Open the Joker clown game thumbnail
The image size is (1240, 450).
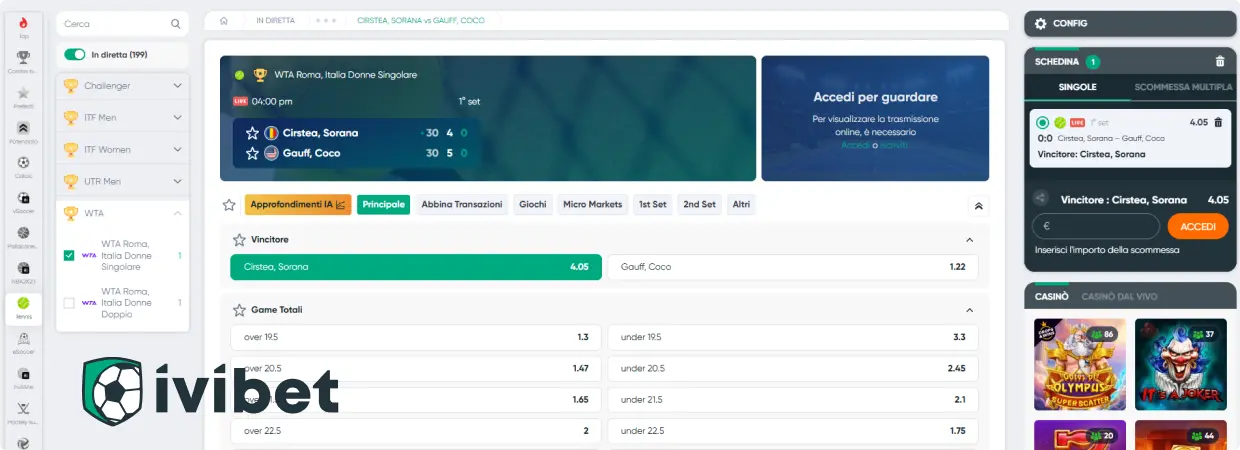1181,364
